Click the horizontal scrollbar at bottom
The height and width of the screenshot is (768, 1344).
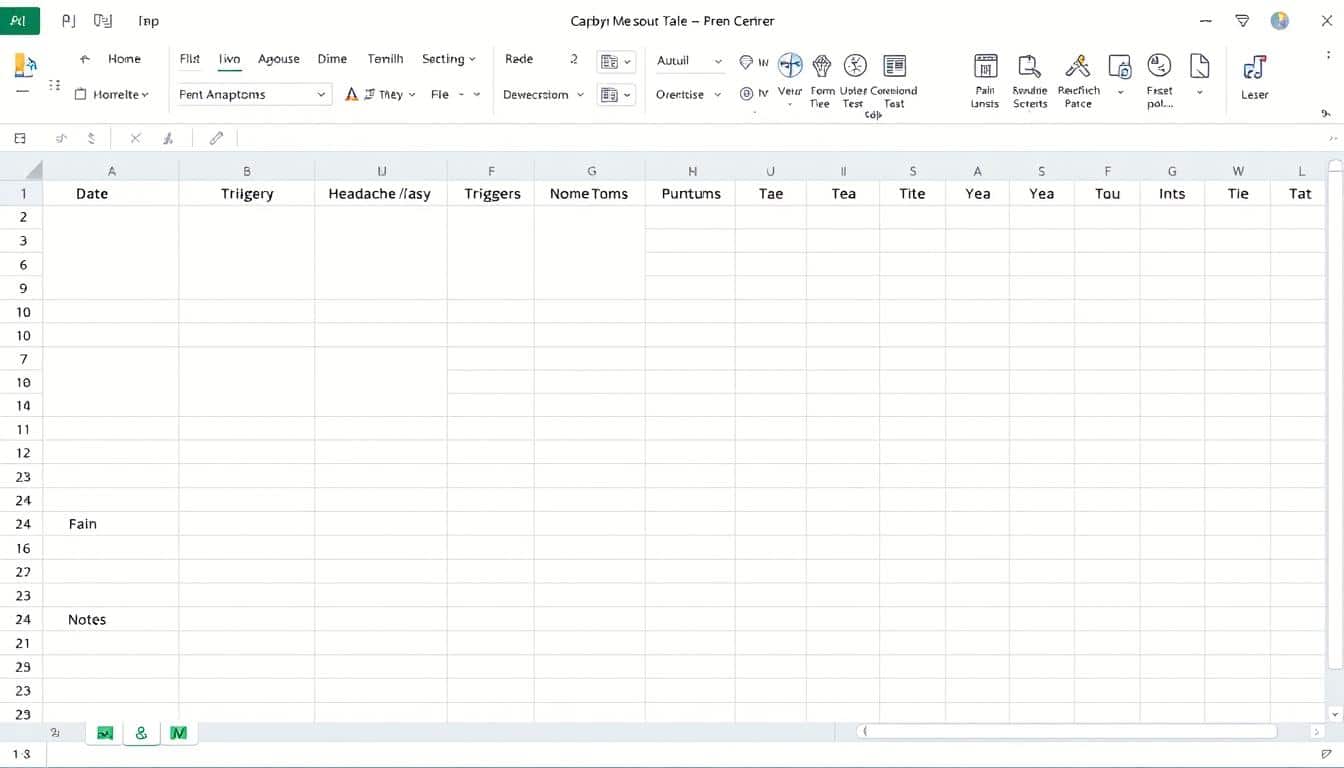1067,732
